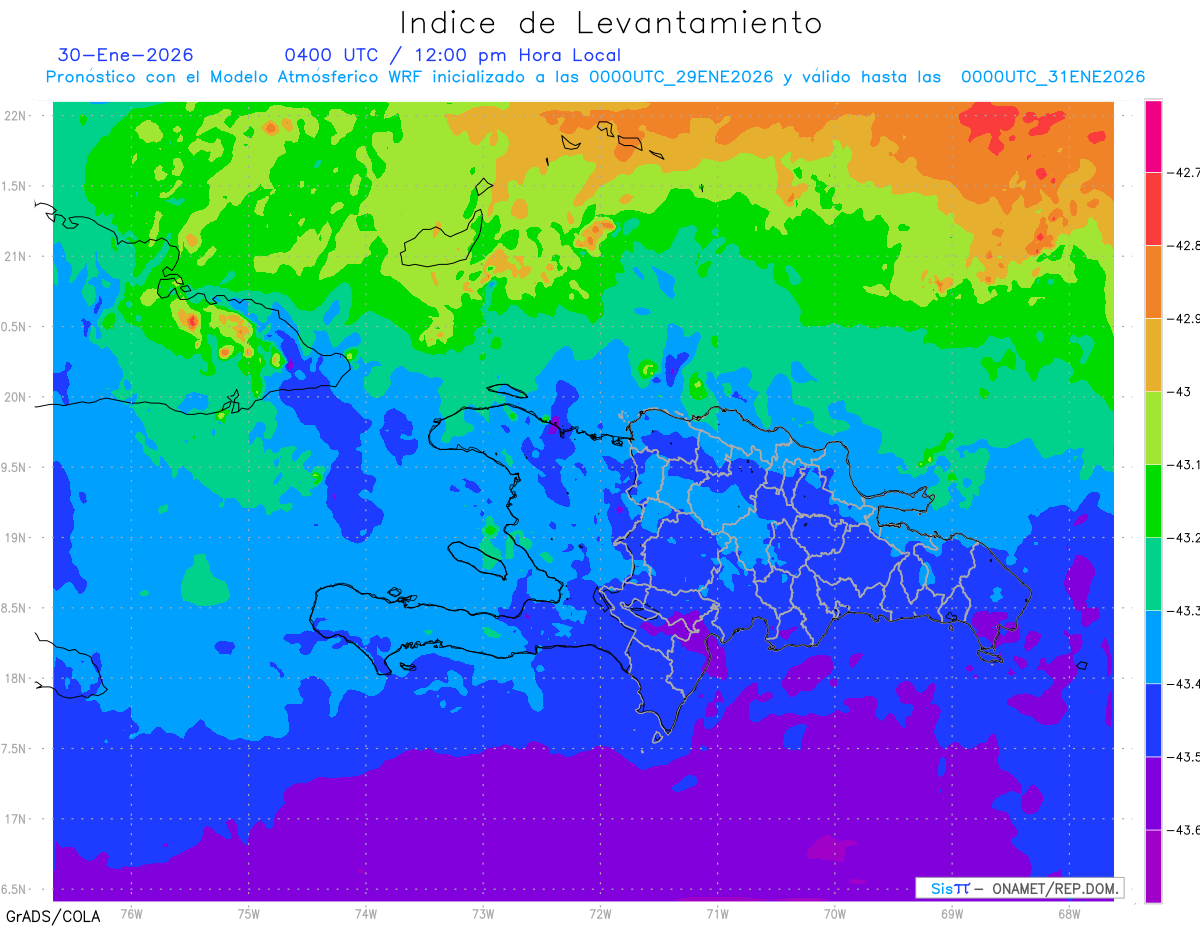
Task: Pick the red swatch between -42.7 and -42.8
Action: (1153, 209)
